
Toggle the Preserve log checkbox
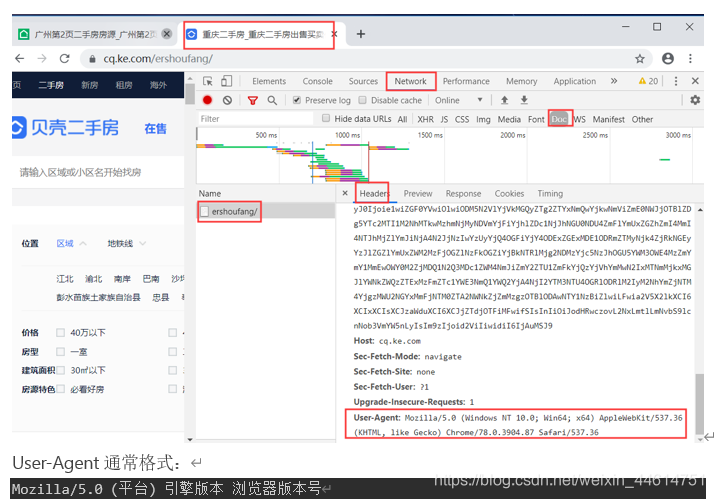(x=296, y=100)
